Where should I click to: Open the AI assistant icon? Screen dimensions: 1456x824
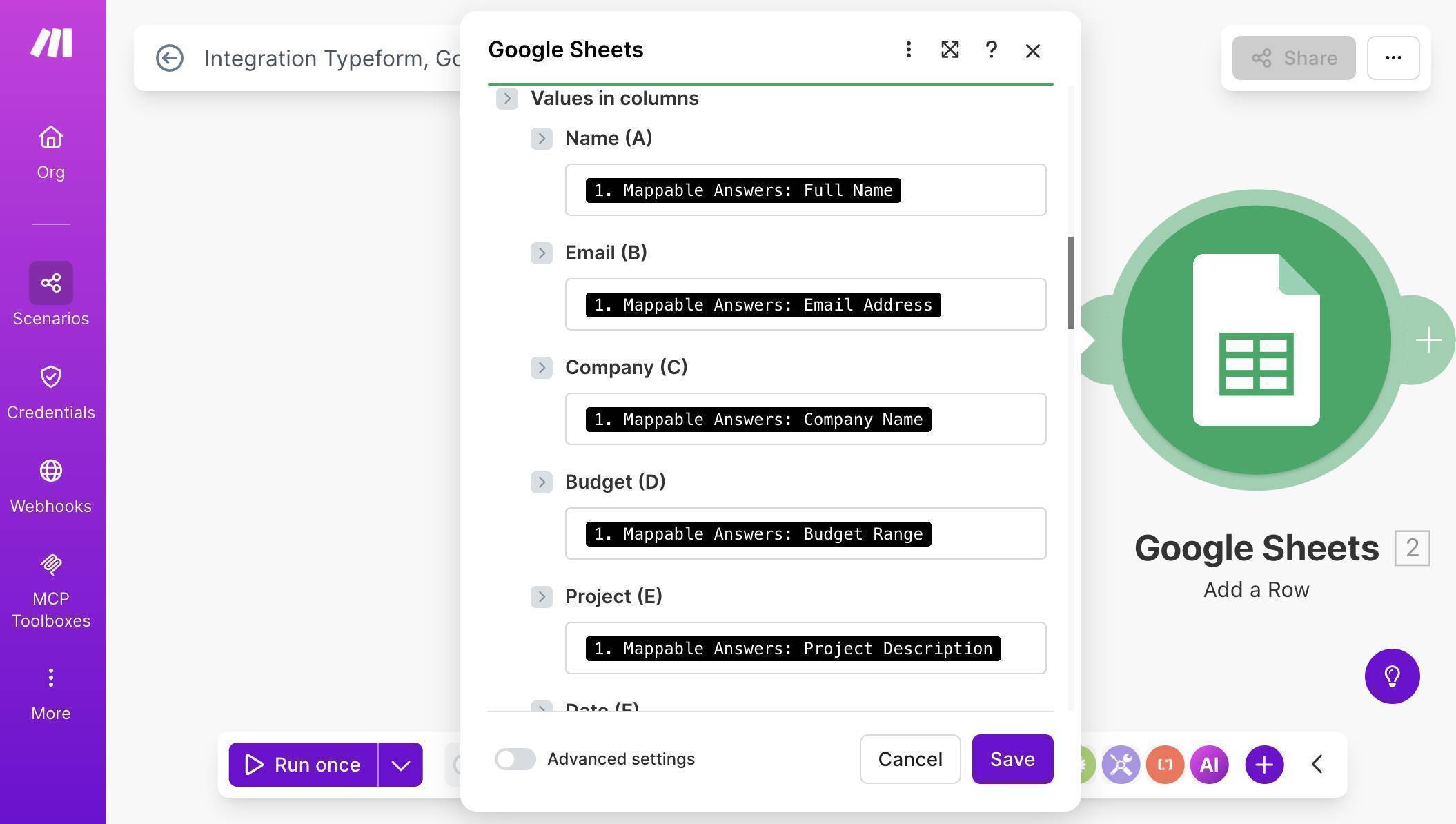(x=1209, y=764)
